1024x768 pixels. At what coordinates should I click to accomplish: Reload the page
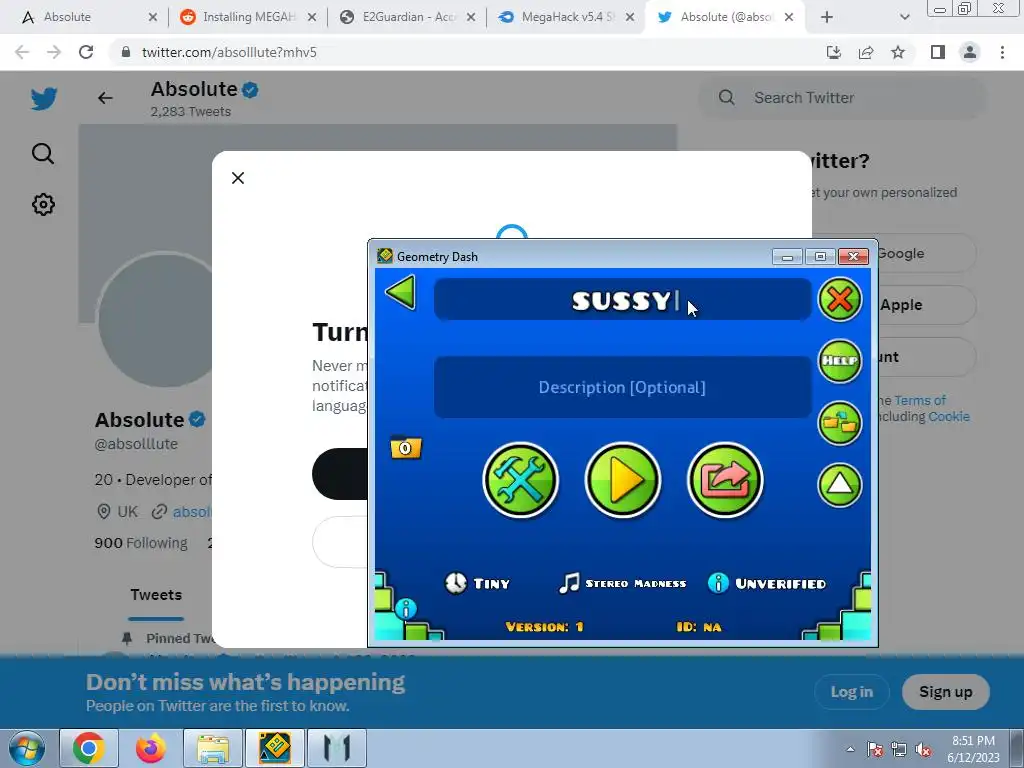click(86, 52)
